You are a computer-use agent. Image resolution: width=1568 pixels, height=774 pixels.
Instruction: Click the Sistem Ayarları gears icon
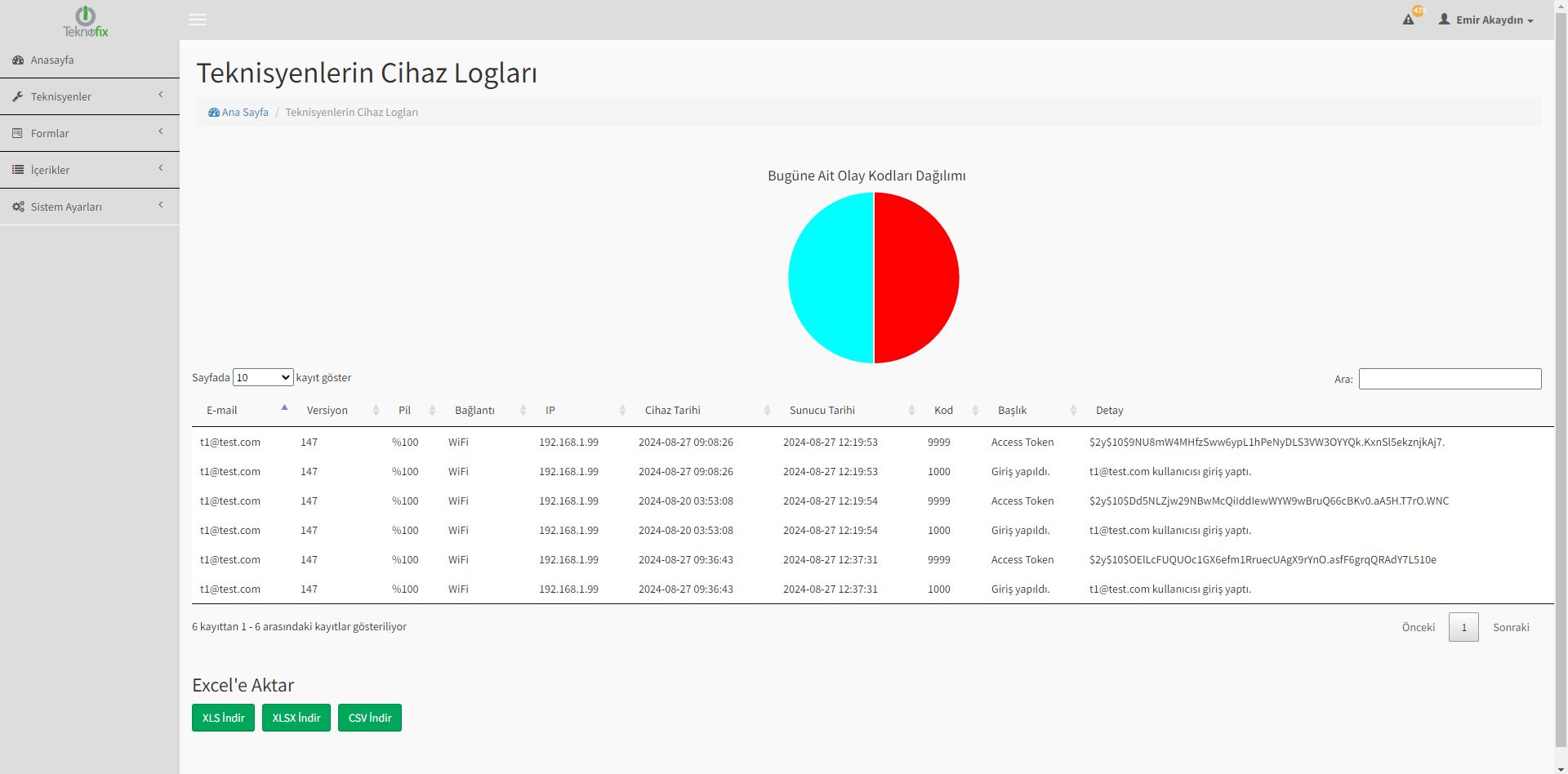pyautogui.click(x=18, y=207)
